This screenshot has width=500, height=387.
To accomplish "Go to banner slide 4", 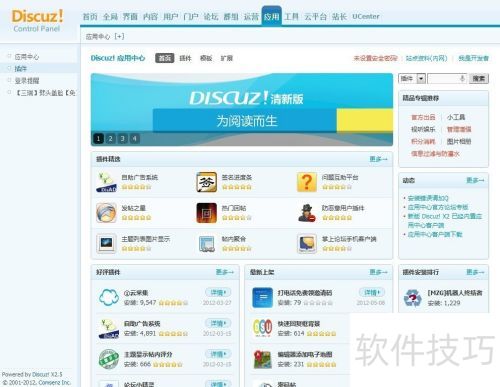I will (134, 138).
